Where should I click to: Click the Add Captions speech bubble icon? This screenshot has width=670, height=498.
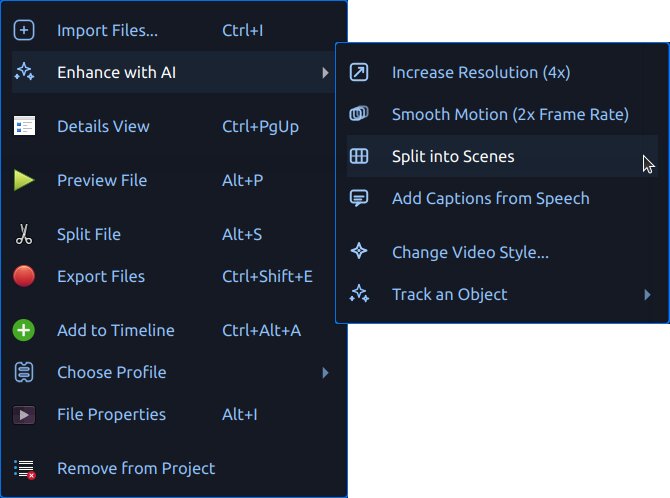click(359, 198)
